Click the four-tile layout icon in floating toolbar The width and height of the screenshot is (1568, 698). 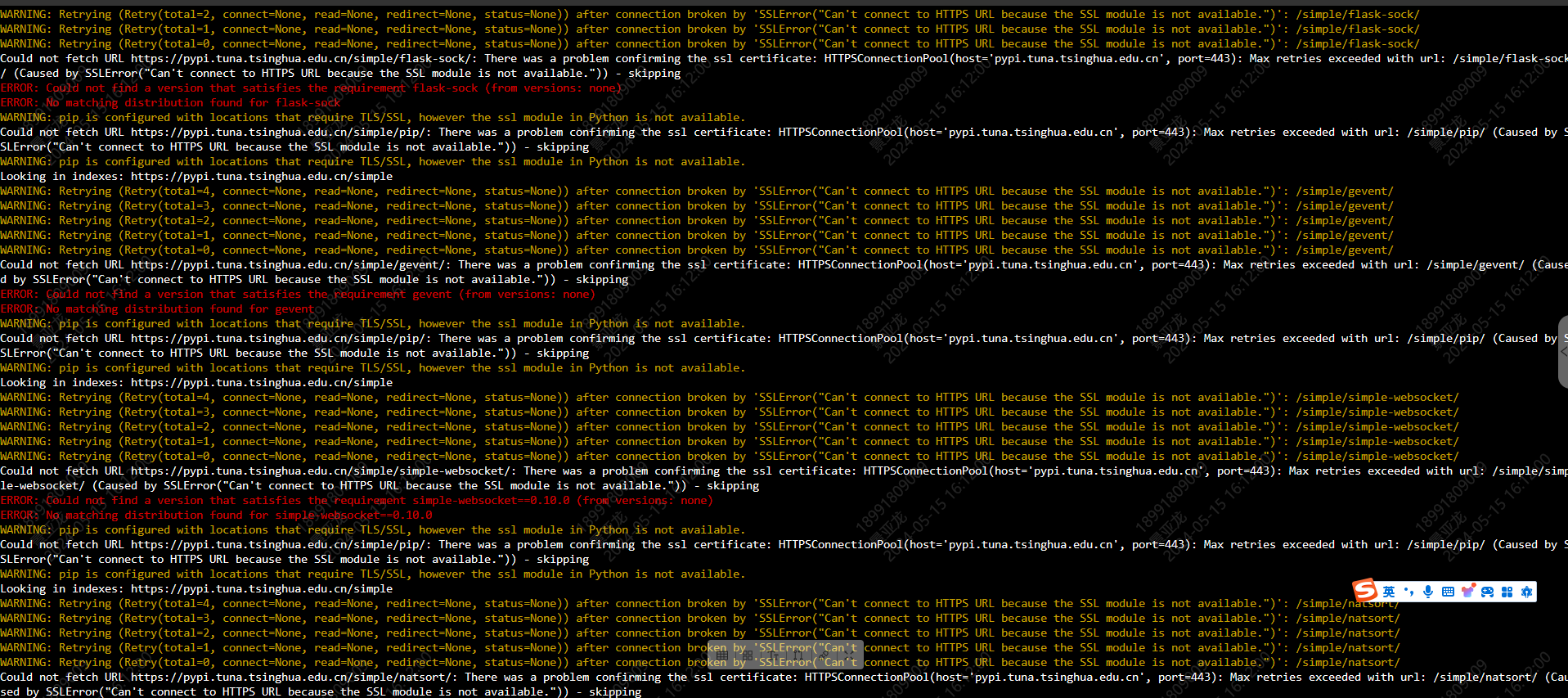click(x=748, y=655)
